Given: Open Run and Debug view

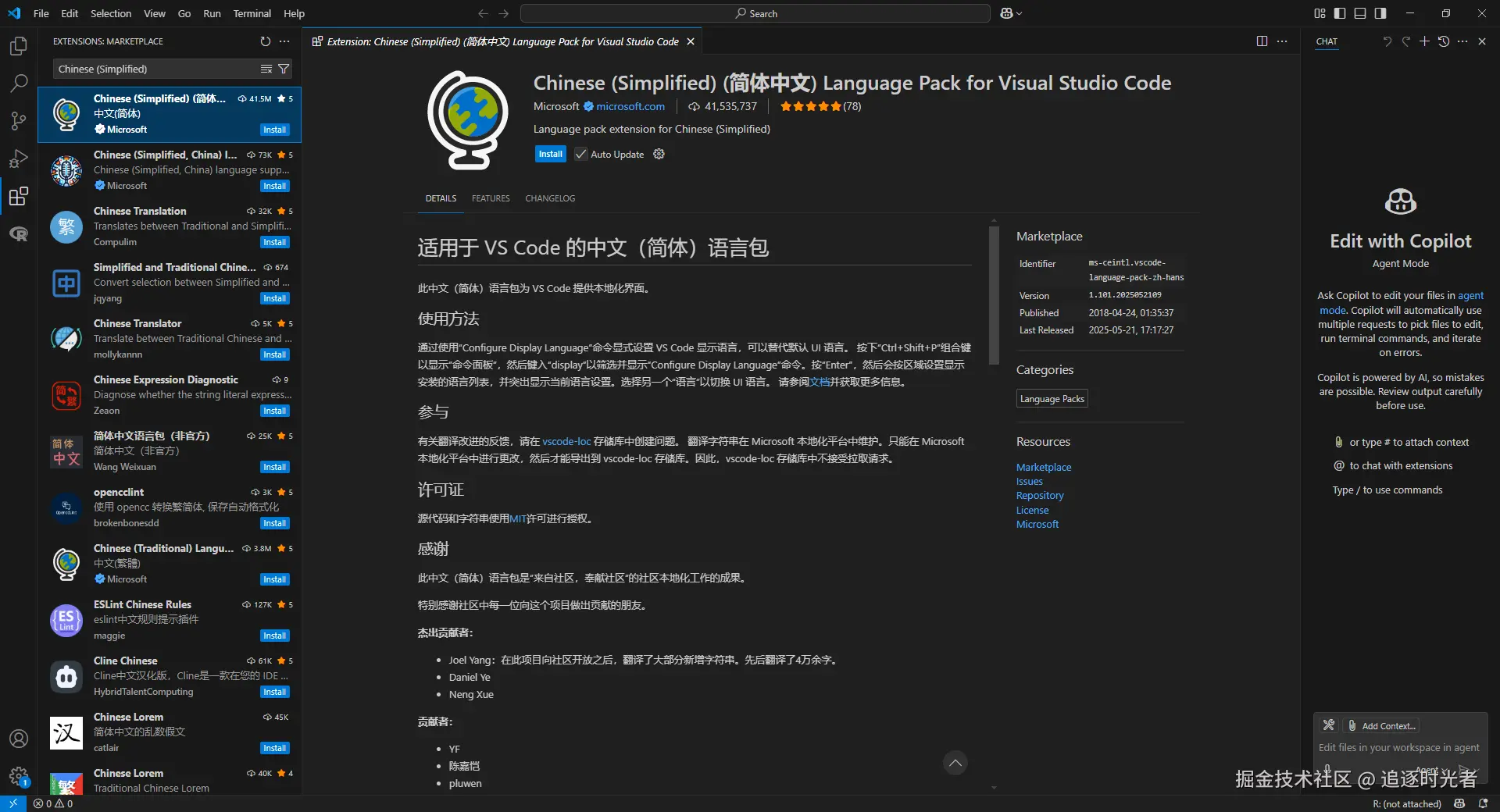Looking at the screenshot, I should [19, 158].
